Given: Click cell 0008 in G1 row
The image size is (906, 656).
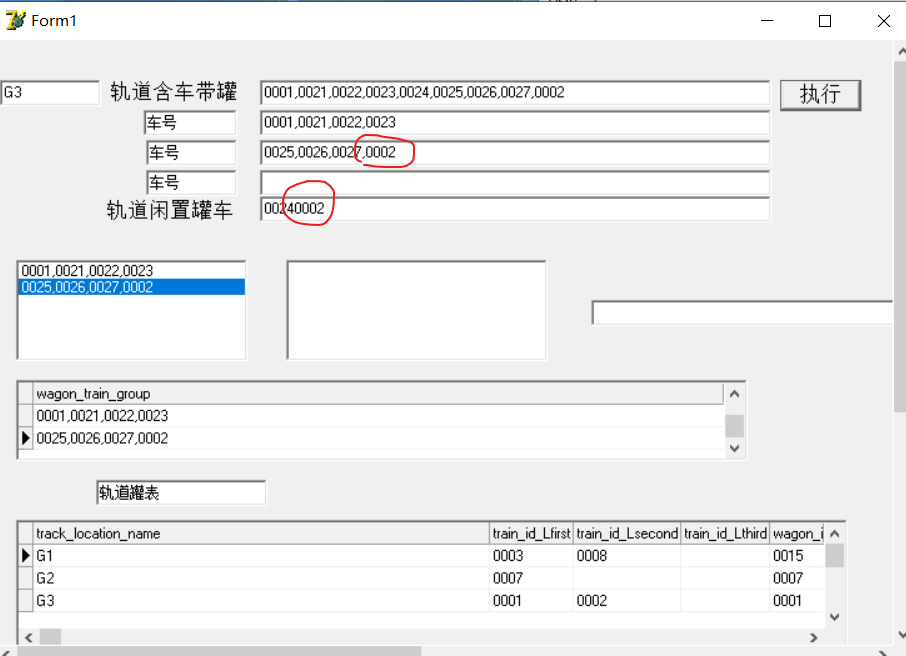Looking at the screenshot, I should (627, 555).
